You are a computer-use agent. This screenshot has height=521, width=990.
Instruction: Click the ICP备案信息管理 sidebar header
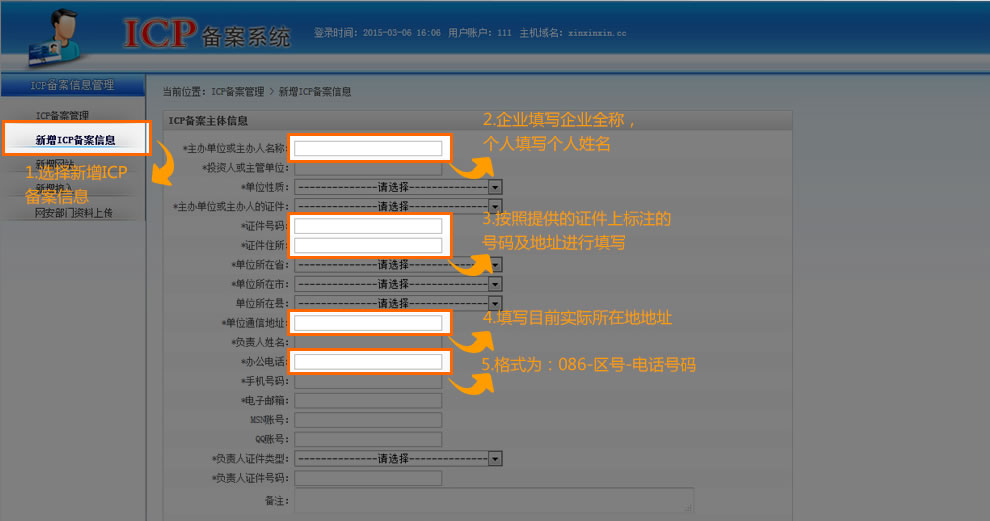[x=73, y=85]
